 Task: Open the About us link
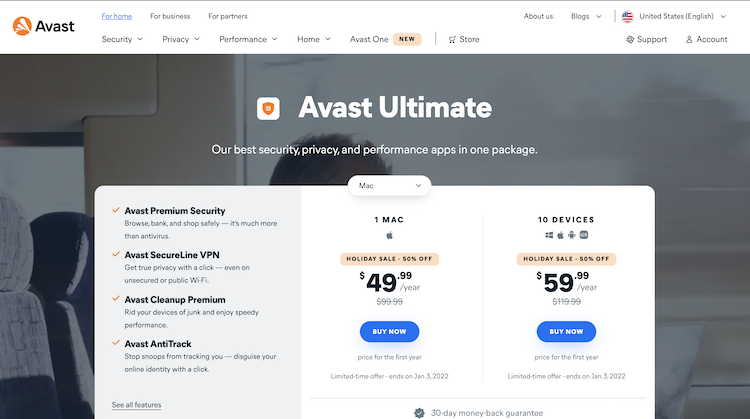pos(538,16)
